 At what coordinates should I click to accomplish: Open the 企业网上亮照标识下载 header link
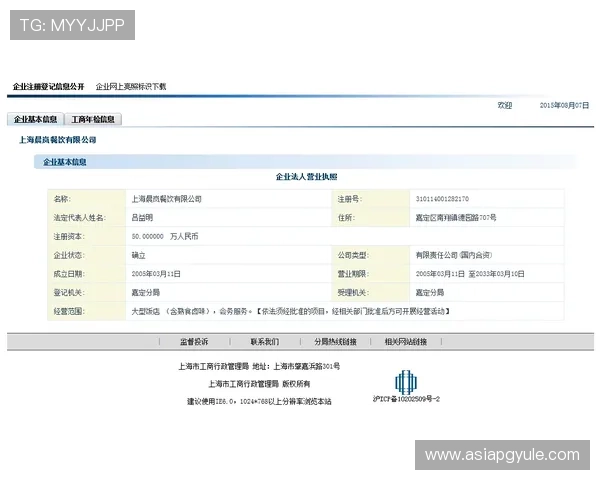(131, 87)
